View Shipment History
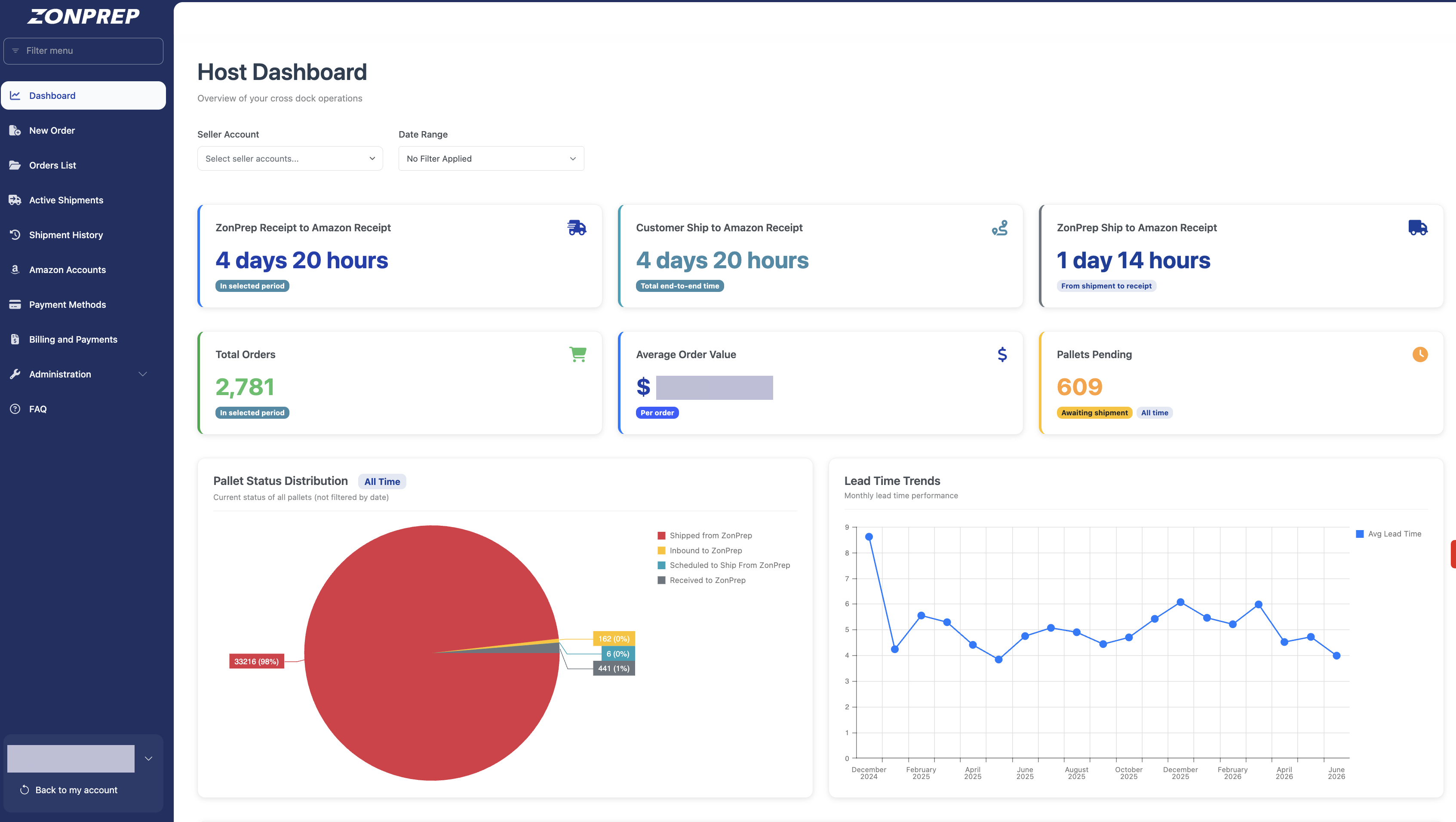Viewport: 1456px width, 822px height. pyautogui.click(x=83, y=234)
